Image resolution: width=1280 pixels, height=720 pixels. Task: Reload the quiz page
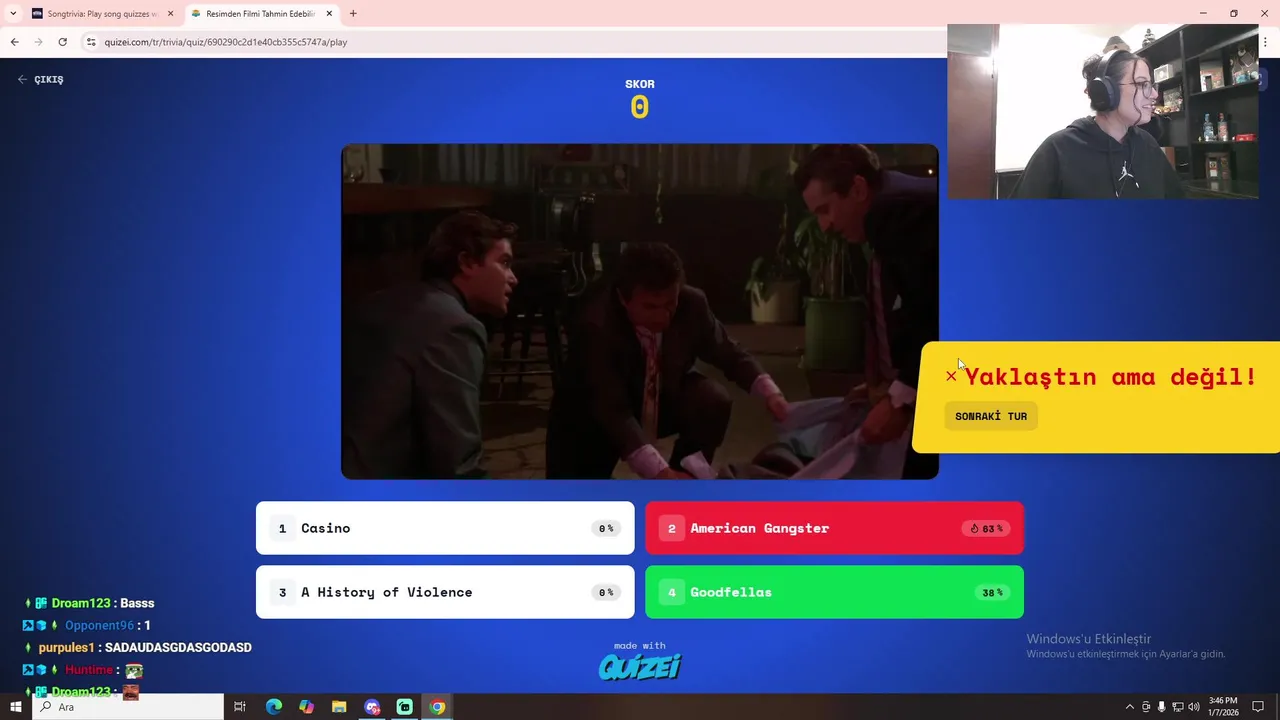(62, 42)
